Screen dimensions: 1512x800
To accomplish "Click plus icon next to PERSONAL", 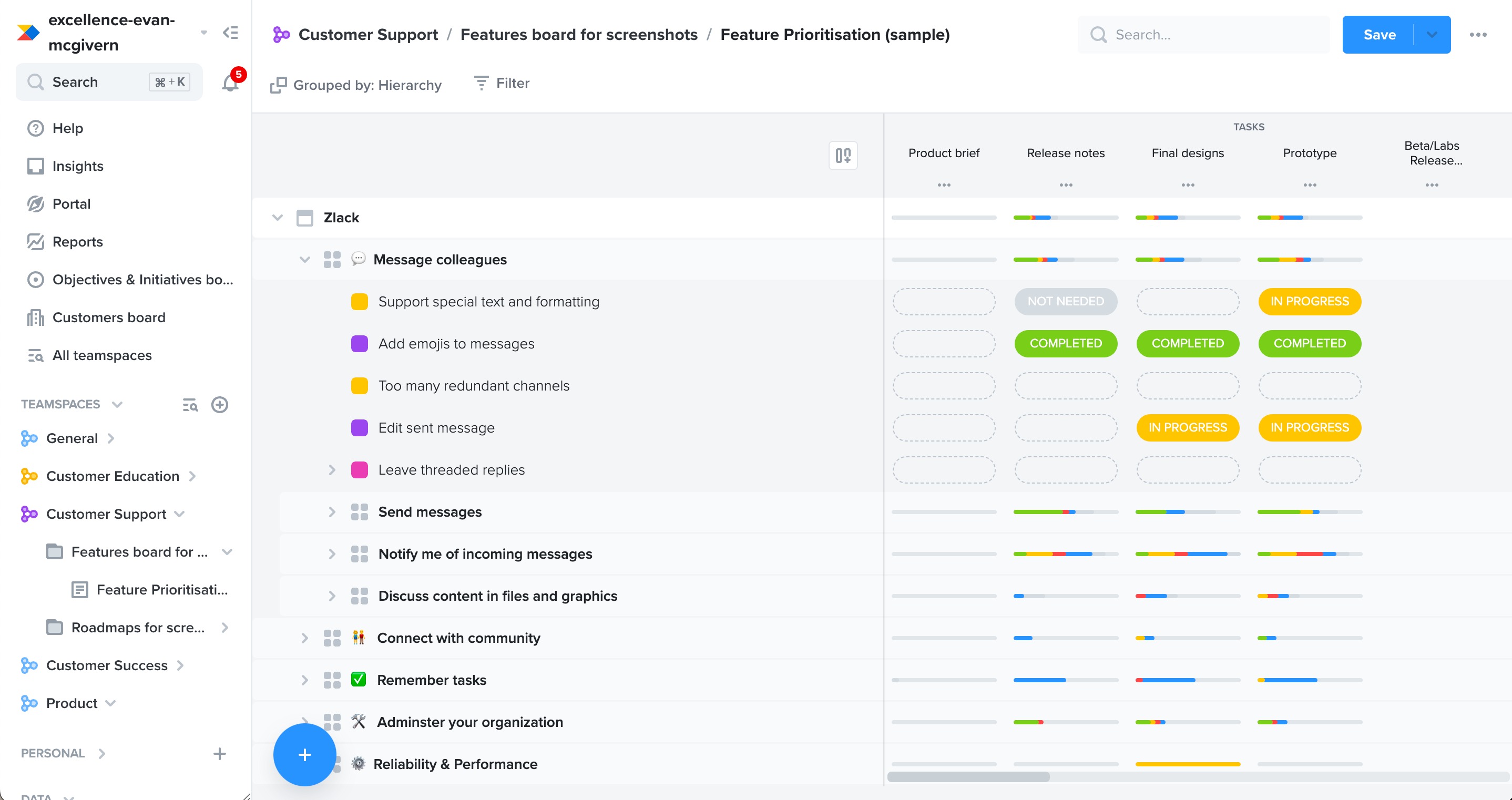I will pyautogui.click(x=220, y=754).
